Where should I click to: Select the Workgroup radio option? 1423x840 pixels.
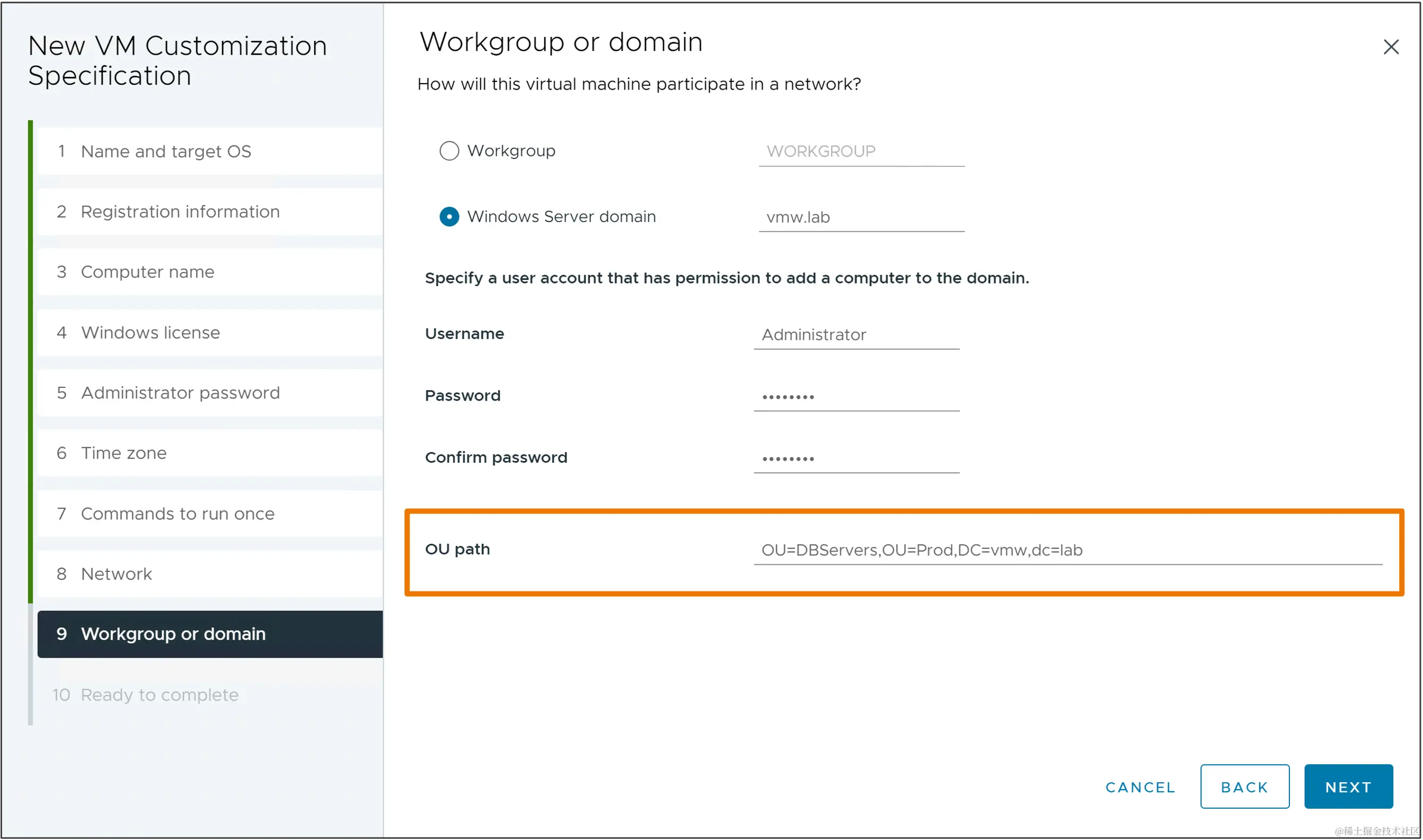449,151
